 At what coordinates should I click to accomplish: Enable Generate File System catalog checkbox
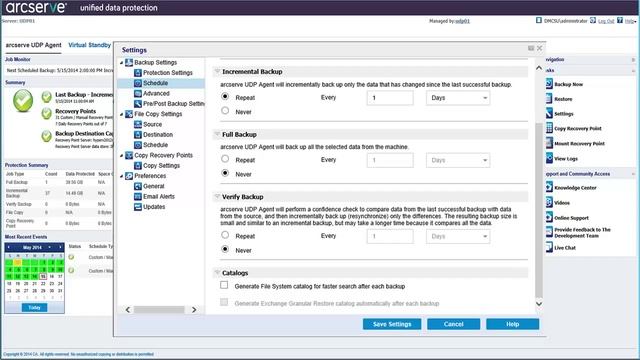[224, 285]
